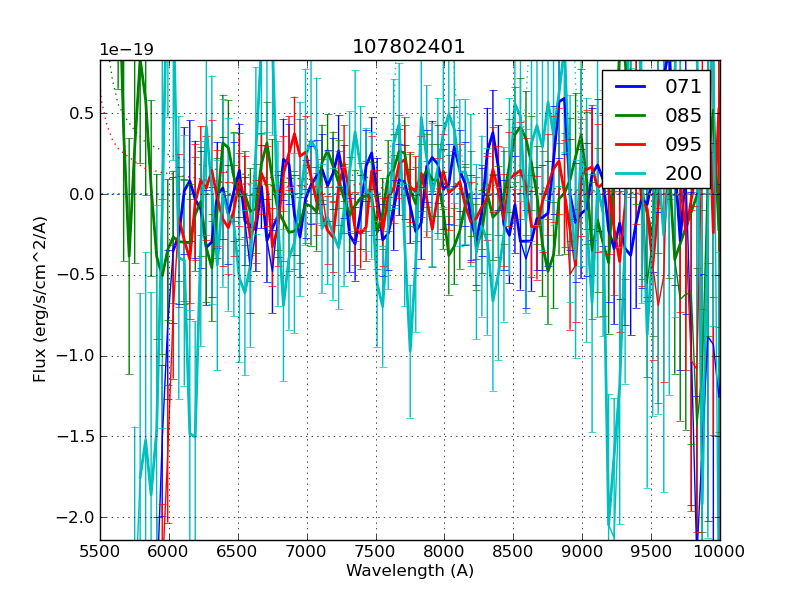Click the −2.0 y-axis tick label
800x600 pixels.
click(76, 517)
